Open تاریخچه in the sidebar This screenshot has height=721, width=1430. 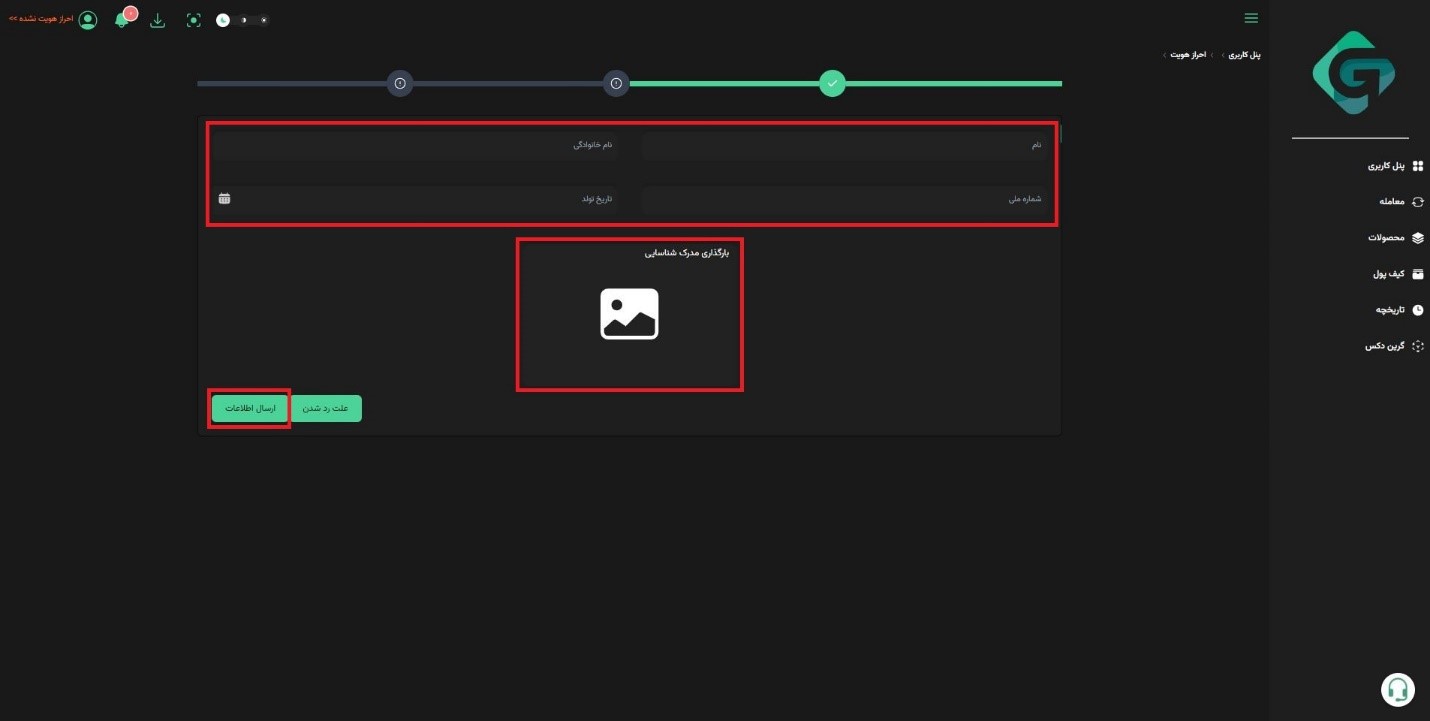point(1398,310)
